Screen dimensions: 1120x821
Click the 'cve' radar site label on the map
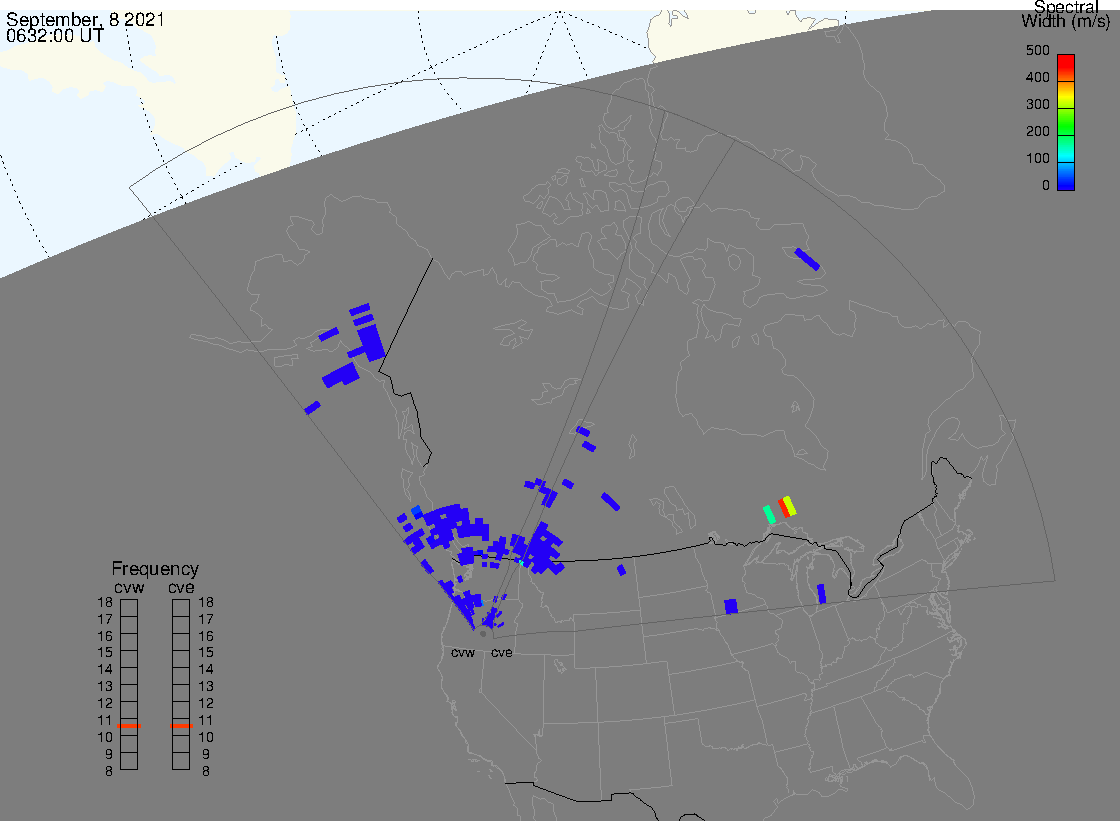(x=501, y=653)
